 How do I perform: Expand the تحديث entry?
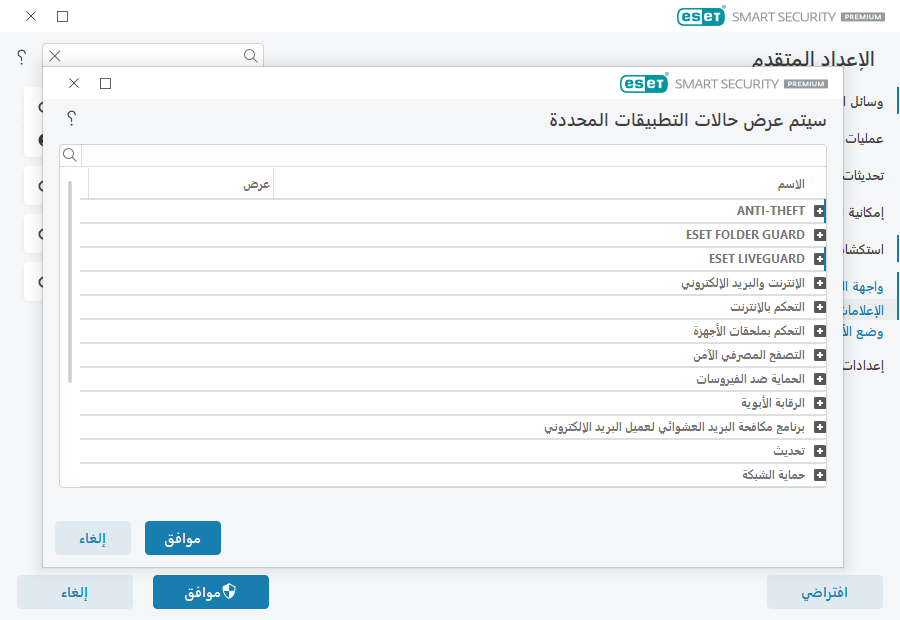(x=820, y=450)
